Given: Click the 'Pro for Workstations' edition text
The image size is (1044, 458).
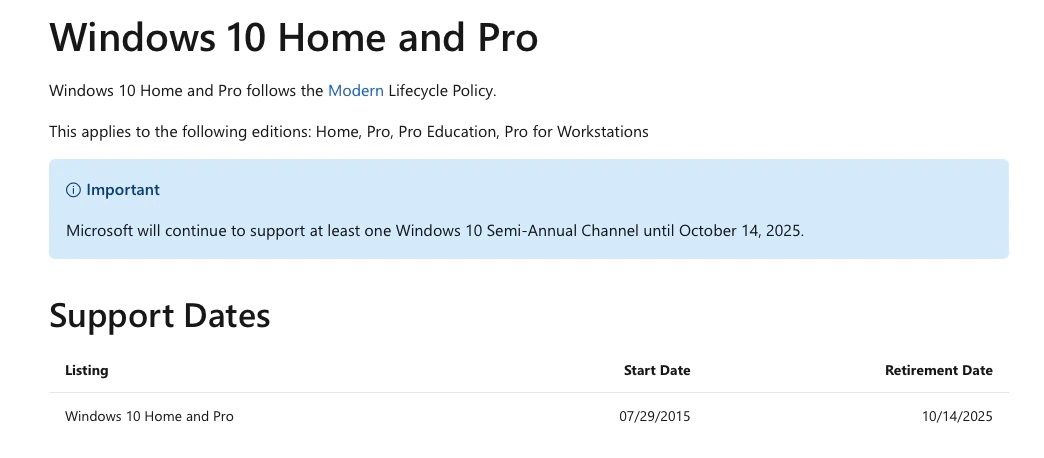Looking at the screenshot, I should pos(577,132).
